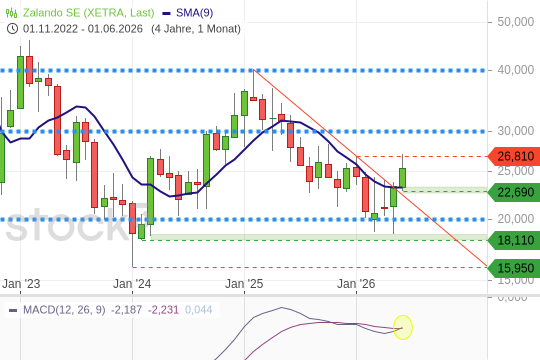Click the 30,000 axis label

click(x=516, y=131)
